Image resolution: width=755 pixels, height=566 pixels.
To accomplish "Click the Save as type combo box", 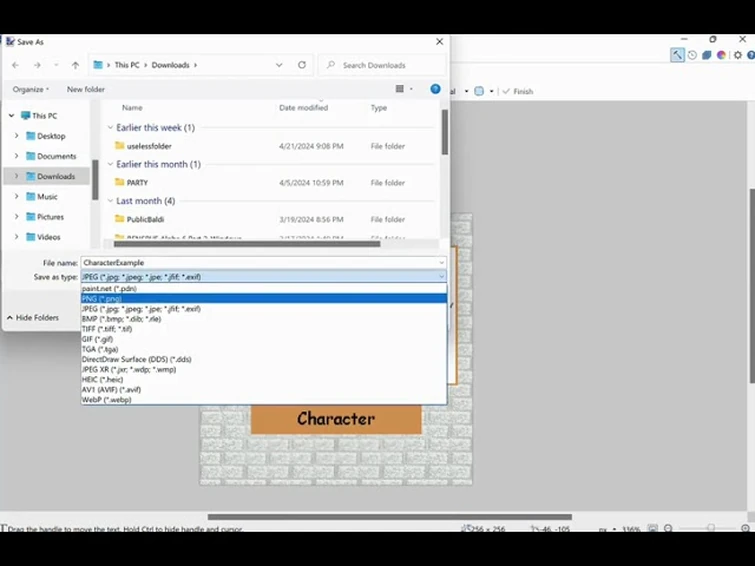I will pos(263,276).
